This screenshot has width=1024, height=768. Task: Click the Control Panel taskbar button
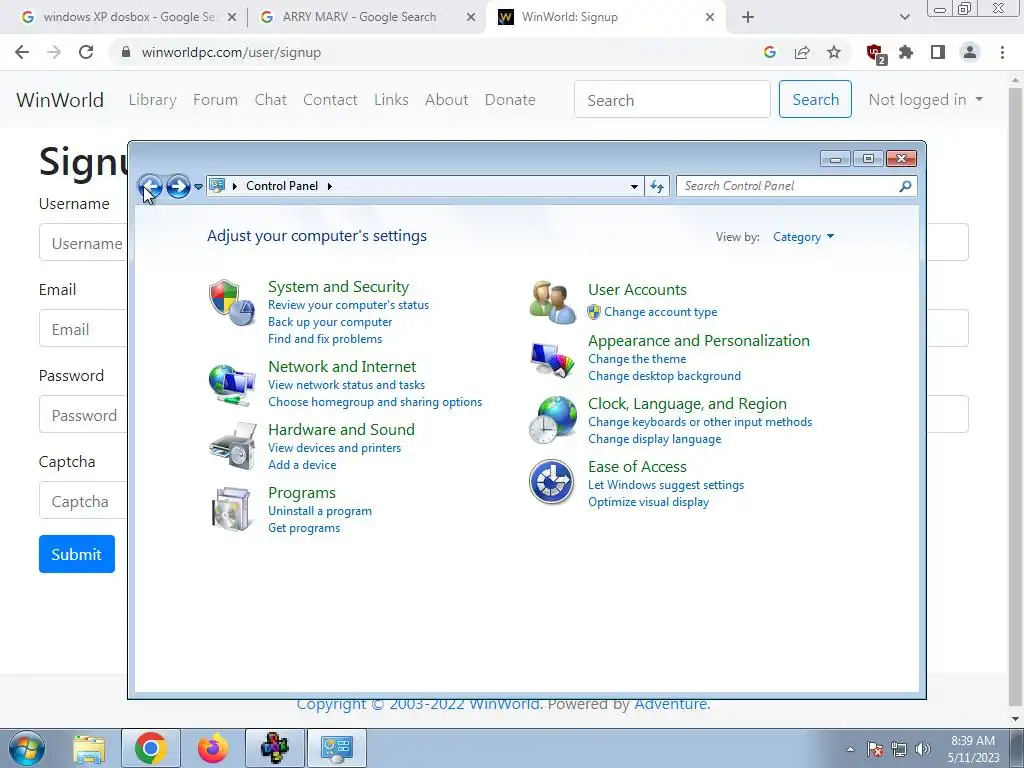click(337, 748)
